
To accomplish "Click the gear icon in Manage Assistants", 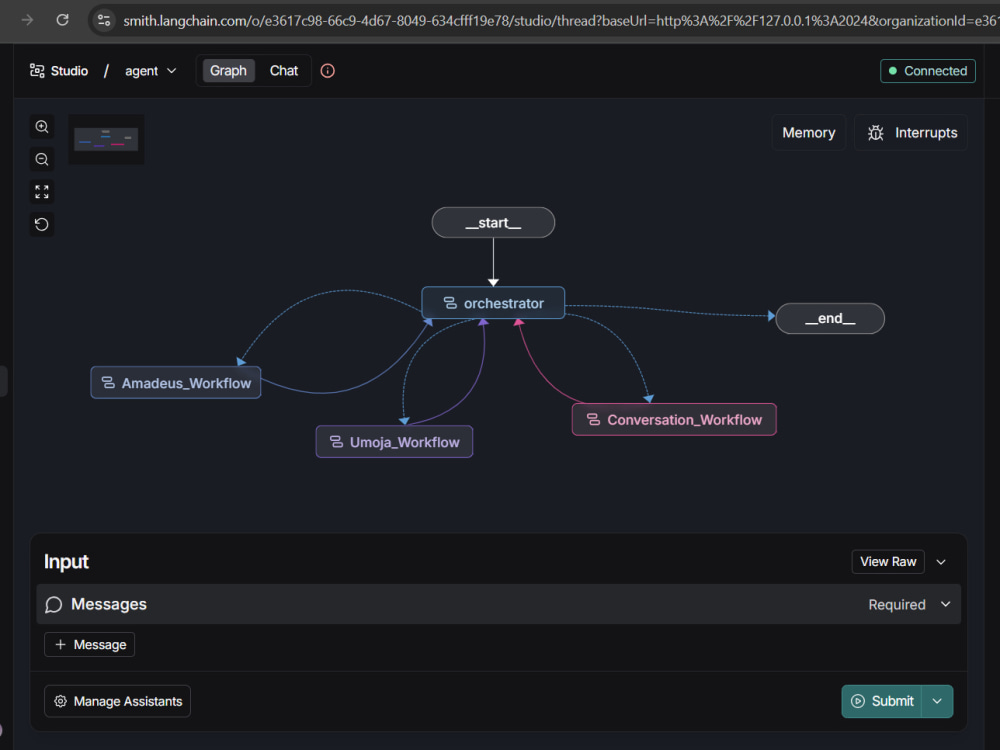I will [61, 701].
